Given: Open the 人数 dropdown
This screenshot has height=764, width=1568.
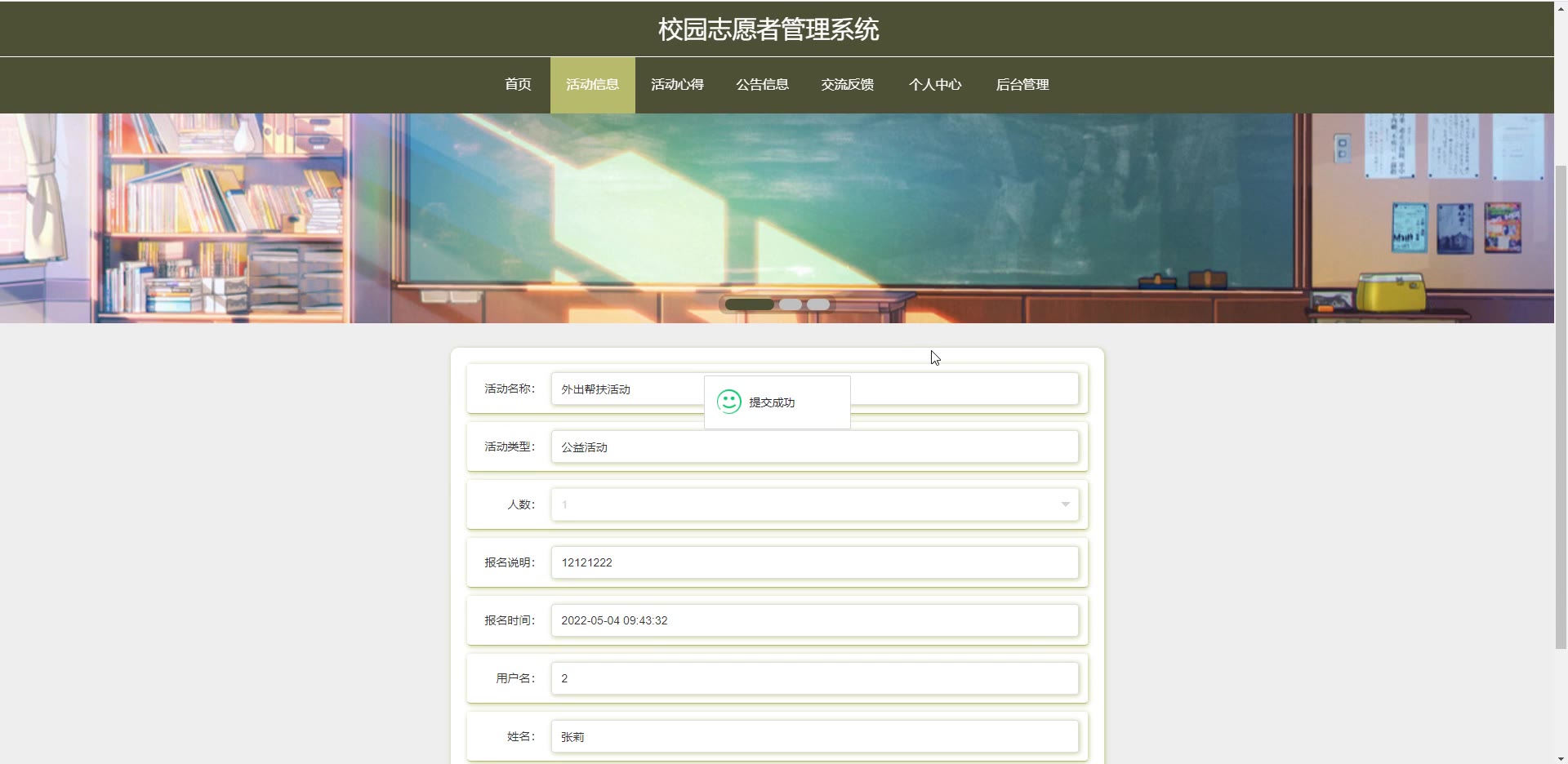Looking at the screenshot, I should pyautogui.click(x=814, y=504).
